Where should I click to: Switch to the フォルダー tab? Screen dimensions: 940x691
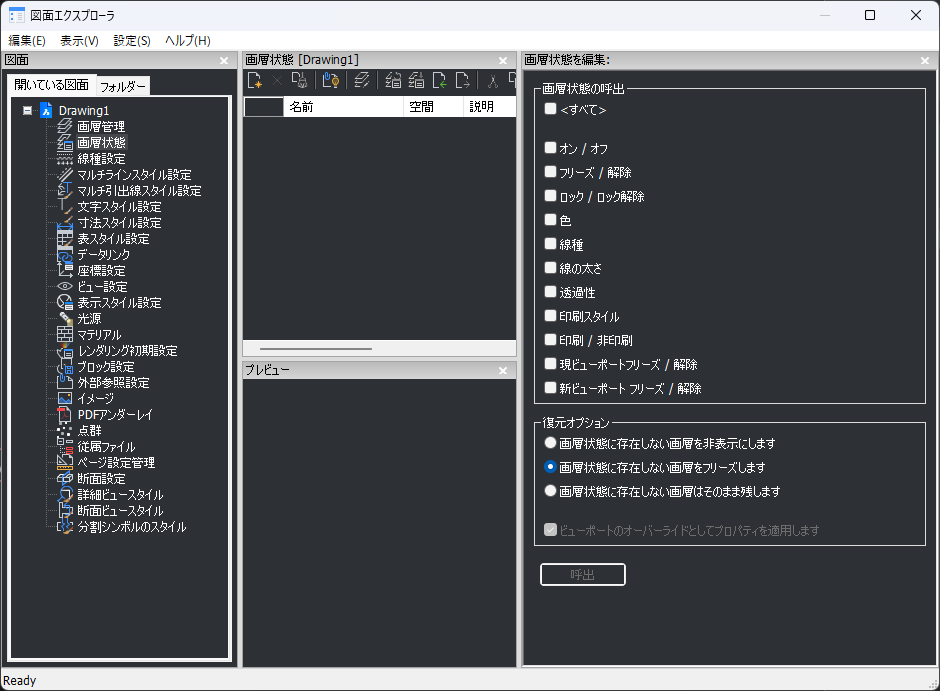[x=123, y=86]
